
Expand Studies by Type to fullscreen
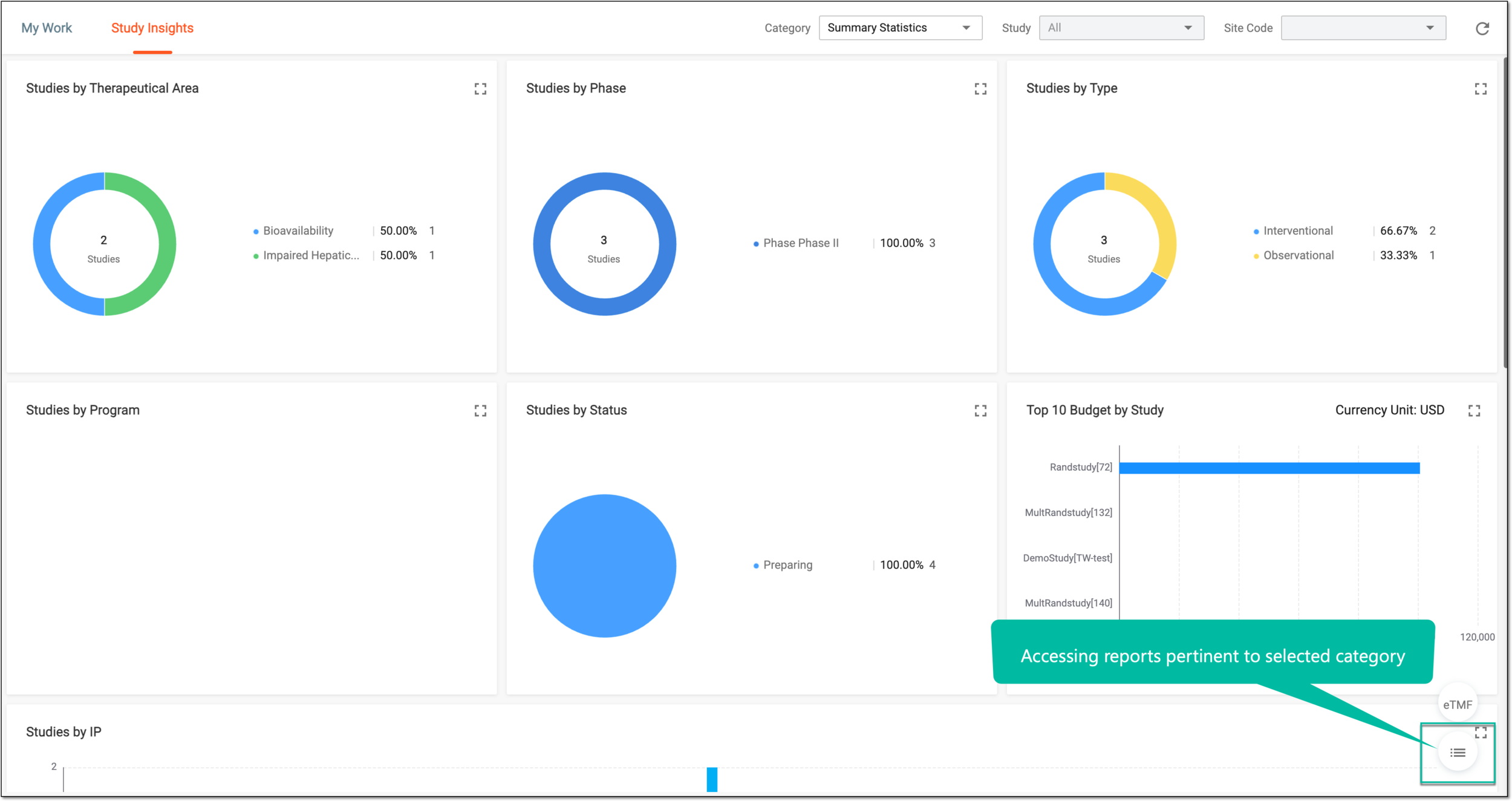(1481, 89)
